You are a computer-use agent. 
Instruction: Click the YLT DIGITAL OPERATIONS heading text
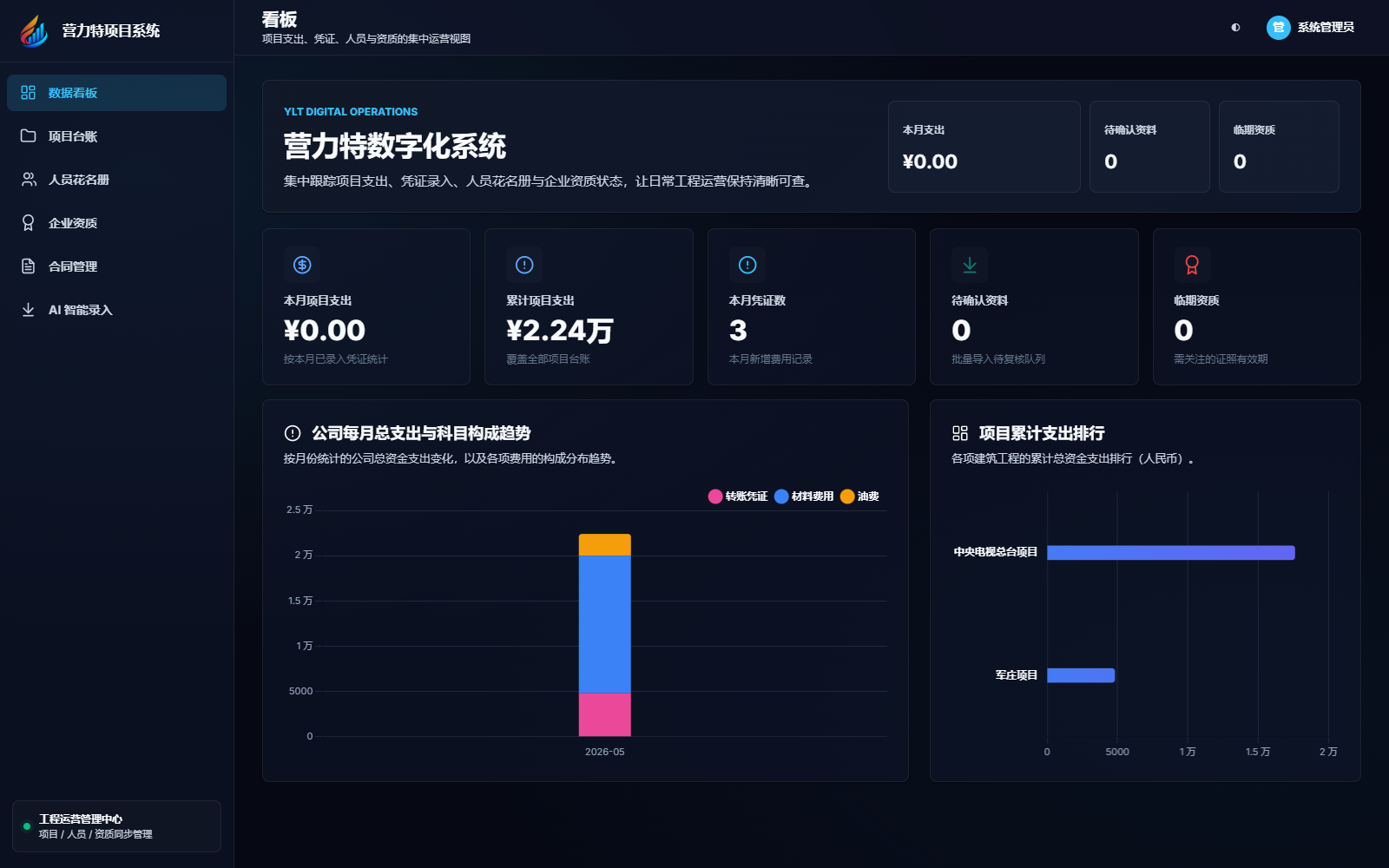[x=351, y=112]
